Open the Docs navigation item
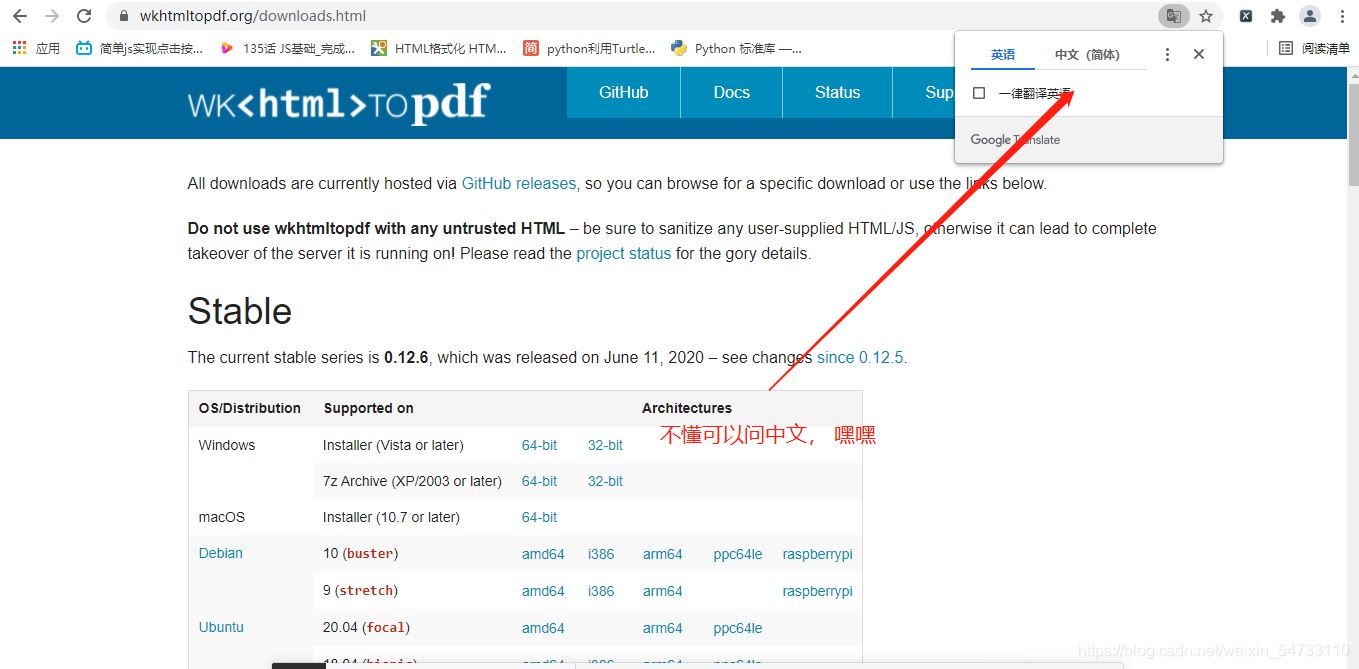The height and width of the screenshot is (669, 1359). [x=731, y=92]
